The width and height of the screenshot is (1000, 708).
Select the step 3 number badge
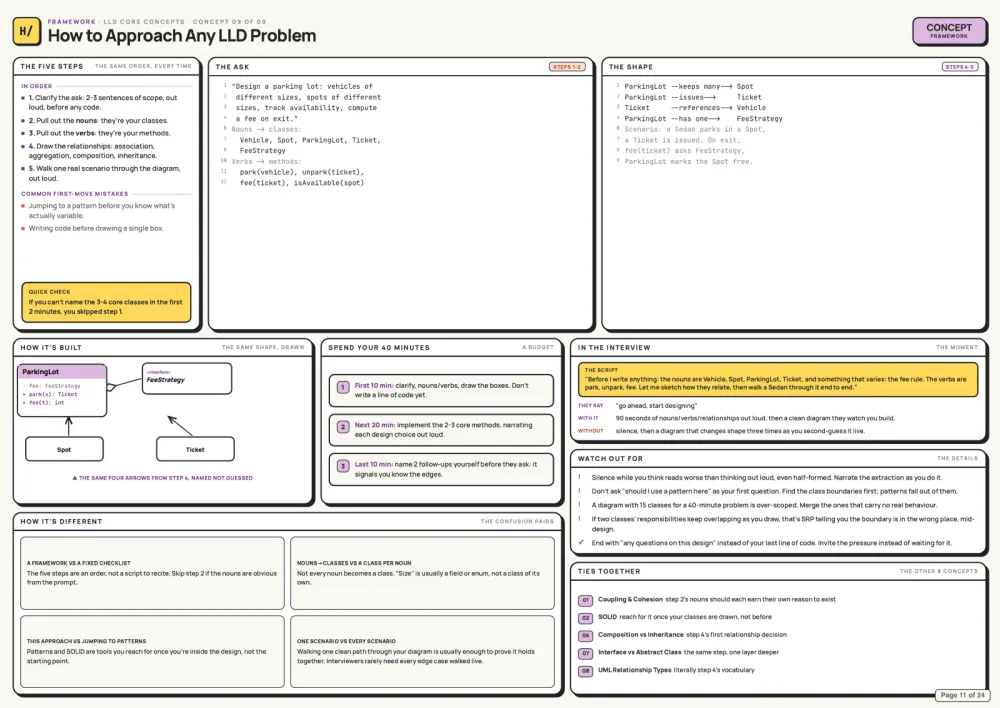click(x=342, y=466)
